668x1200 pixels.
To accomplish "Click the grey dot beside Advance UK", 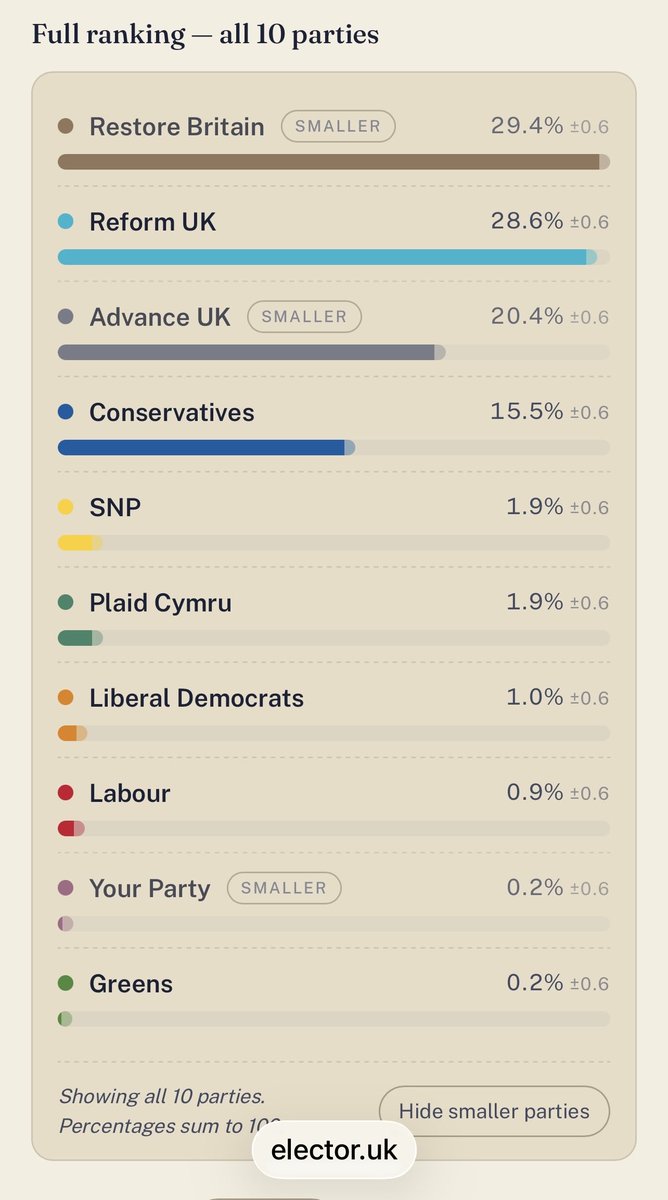I will point(66,317).
